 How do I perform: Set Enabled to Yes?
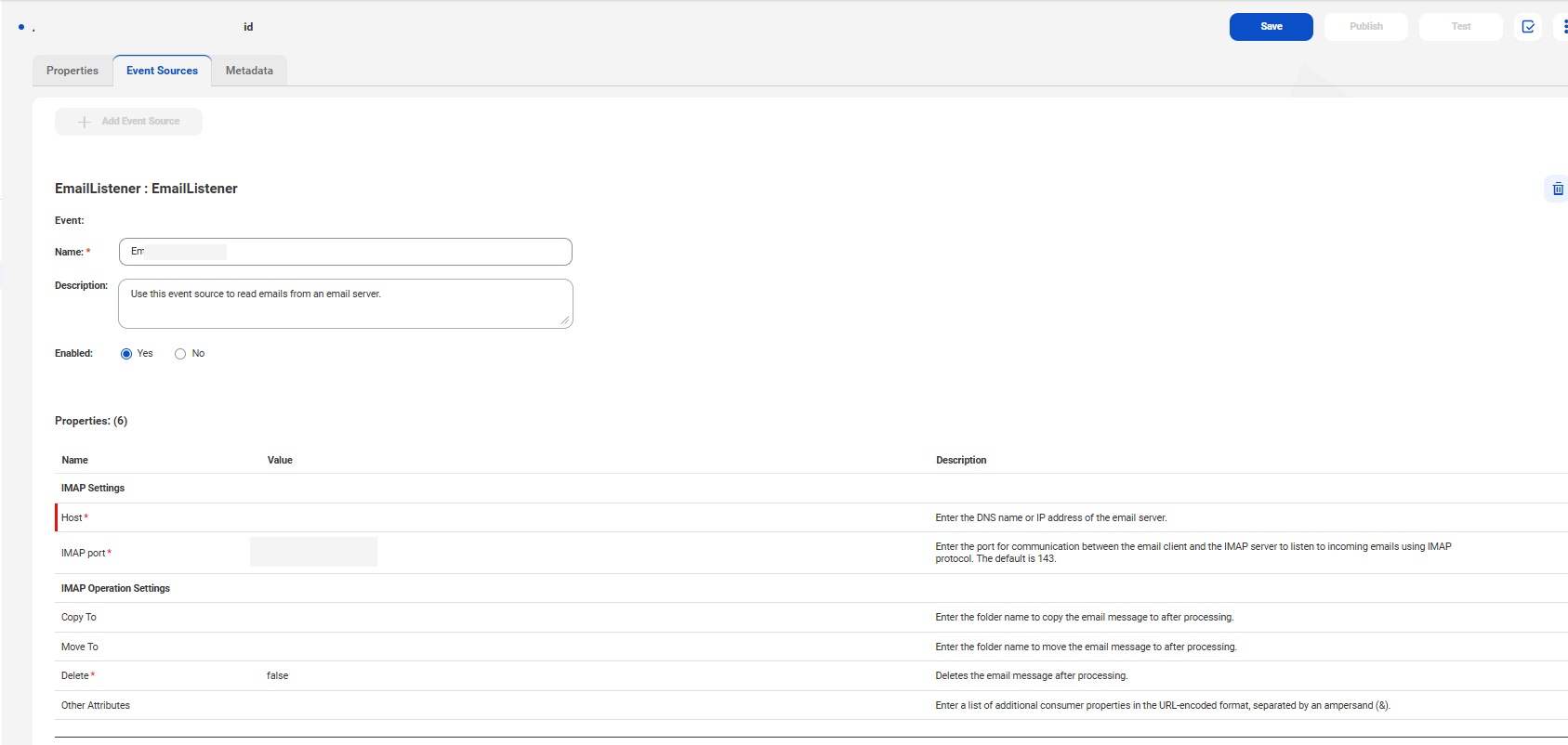coord(126,354)
